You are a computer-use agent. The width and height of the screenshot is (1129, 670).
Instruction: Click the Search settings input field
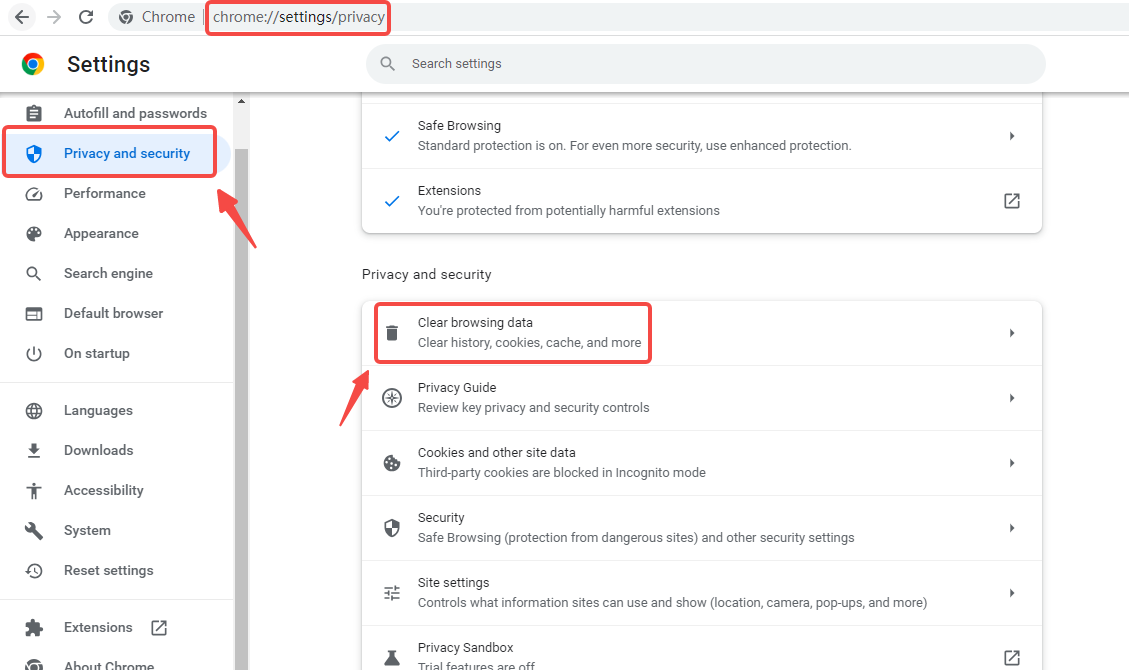pos(705,64)
